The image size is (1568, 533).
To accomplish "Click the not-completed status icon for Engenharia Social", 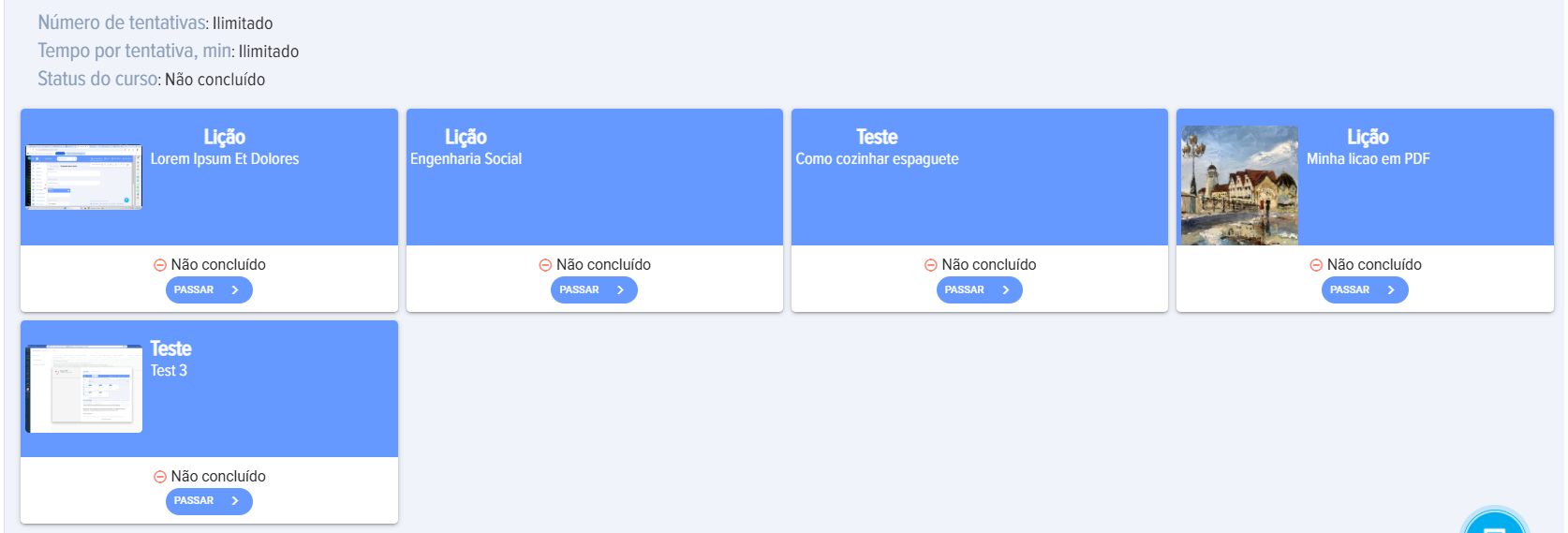I will (x=545, y=265).
